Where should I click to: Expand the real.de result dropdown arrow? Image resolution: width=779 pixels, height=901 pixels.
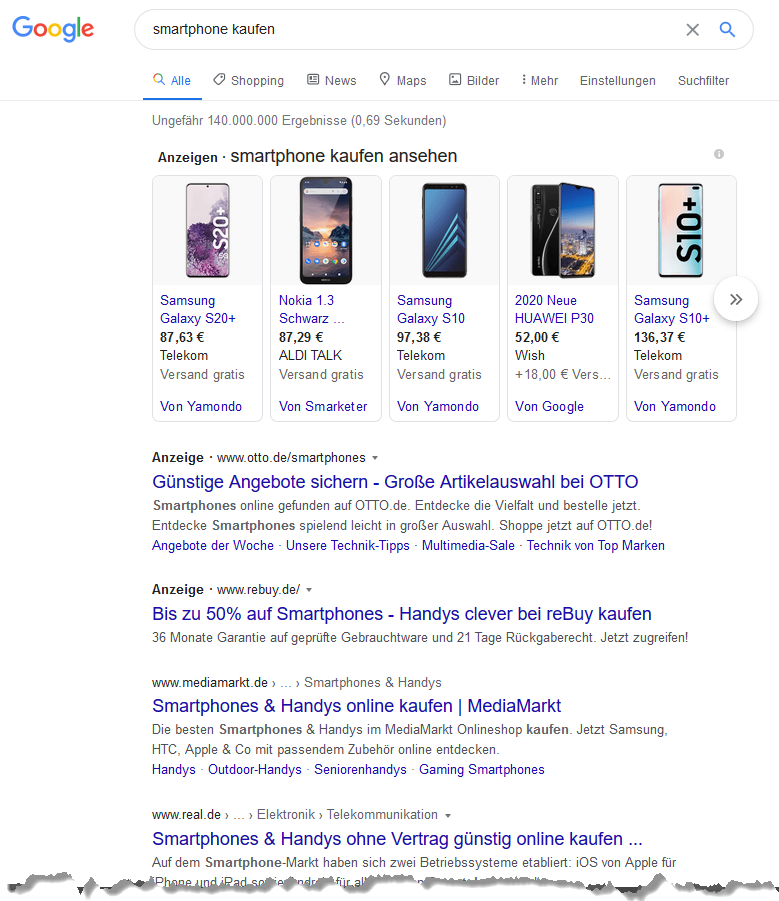[x=448, y=815]
